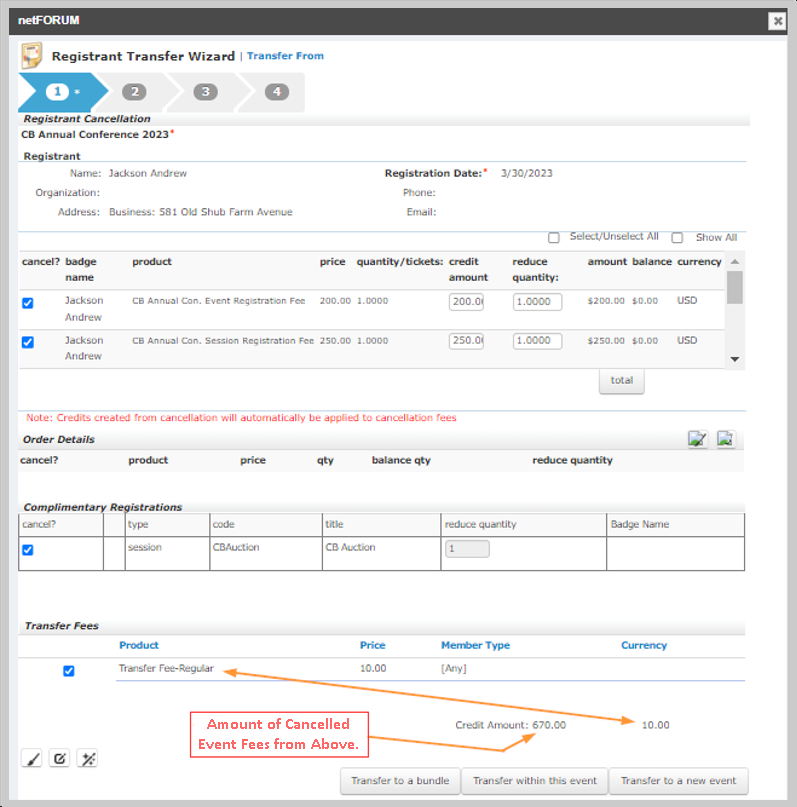The image size is (797, 807).
Task: Click the brush icon at bottom left
Action: click(32, 759)
